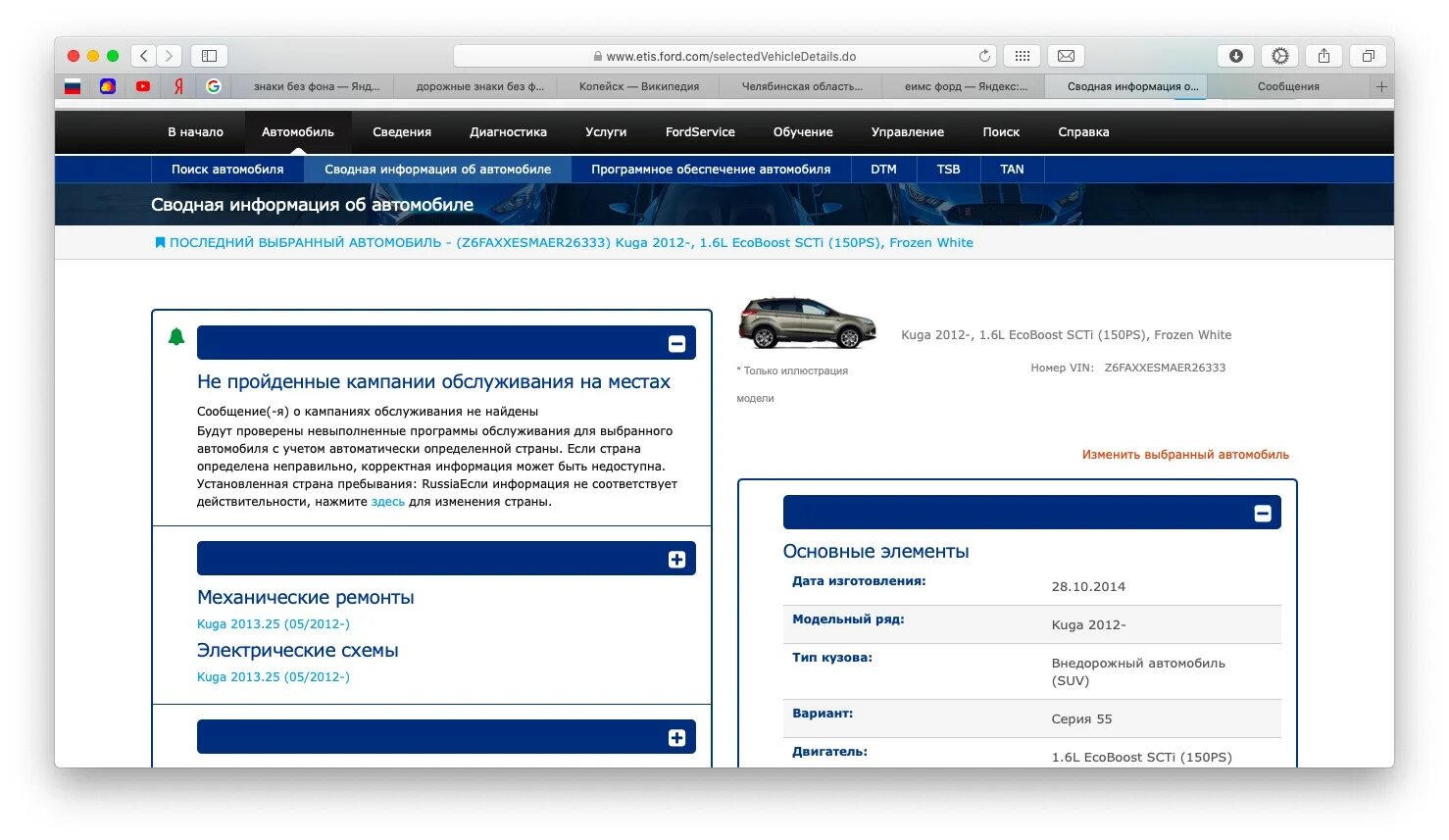Open the extension gear icon in toolbar
Viewport: 1449px width, 840px height.
pyautogui.click(x=1279, y=56)
